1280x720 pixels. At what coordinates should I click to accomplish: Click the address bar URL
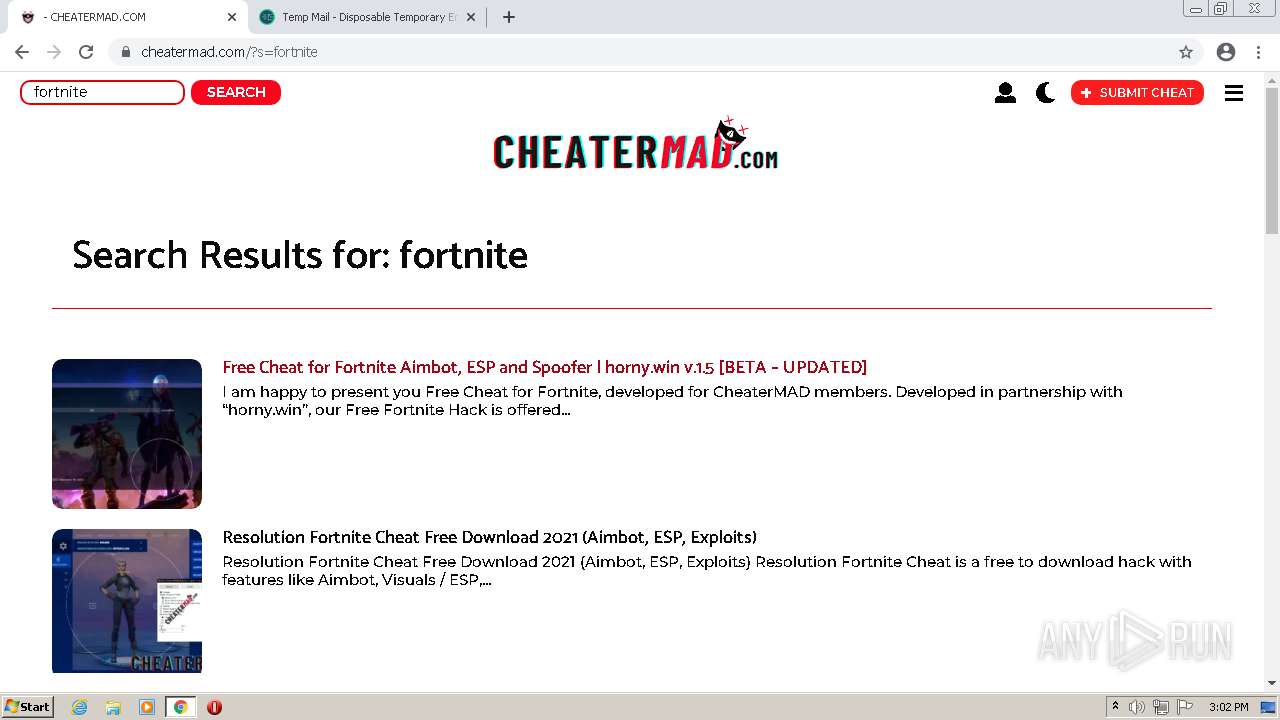229,52
